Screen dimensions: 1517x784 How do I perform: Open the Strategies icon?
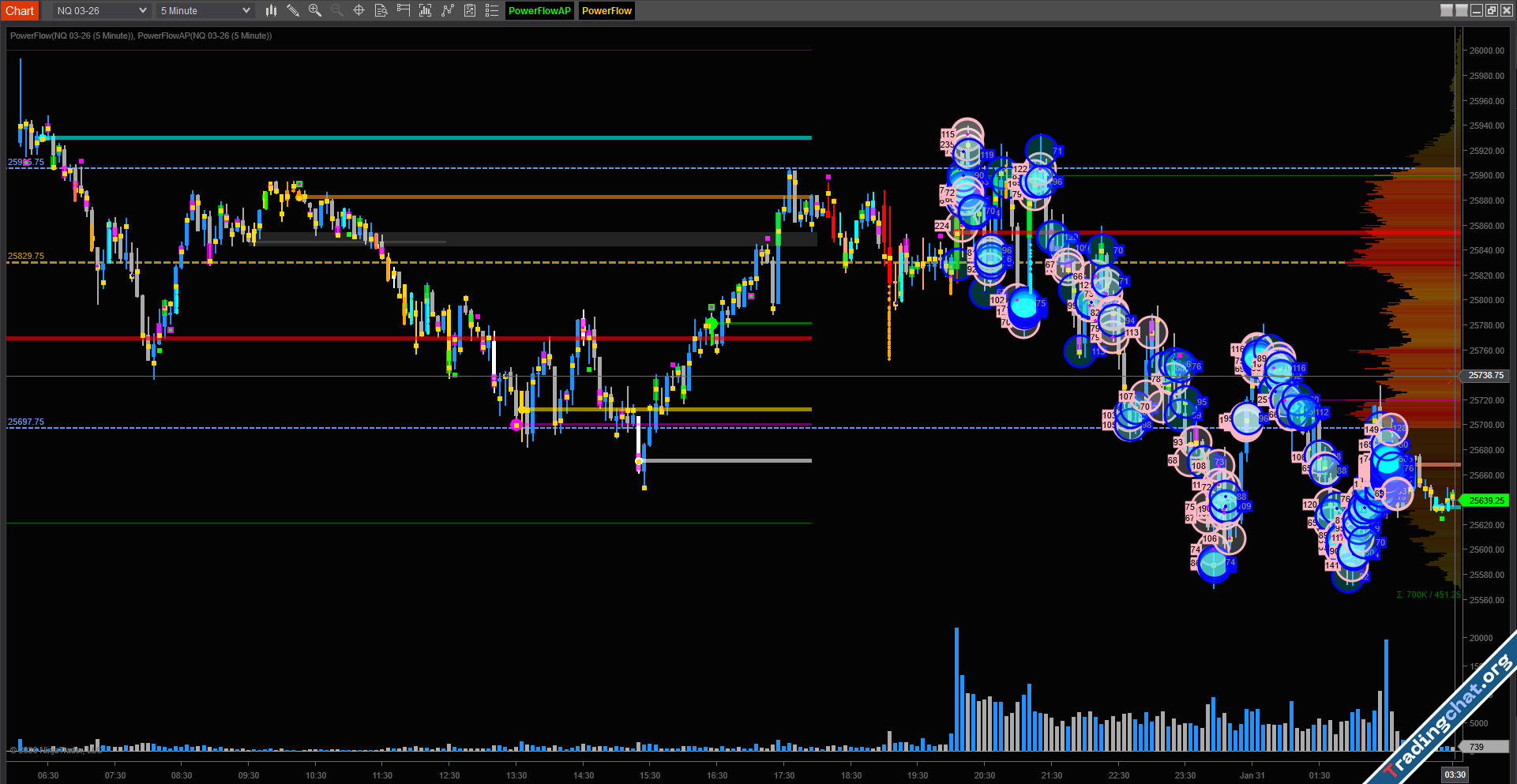coord(469,10)
